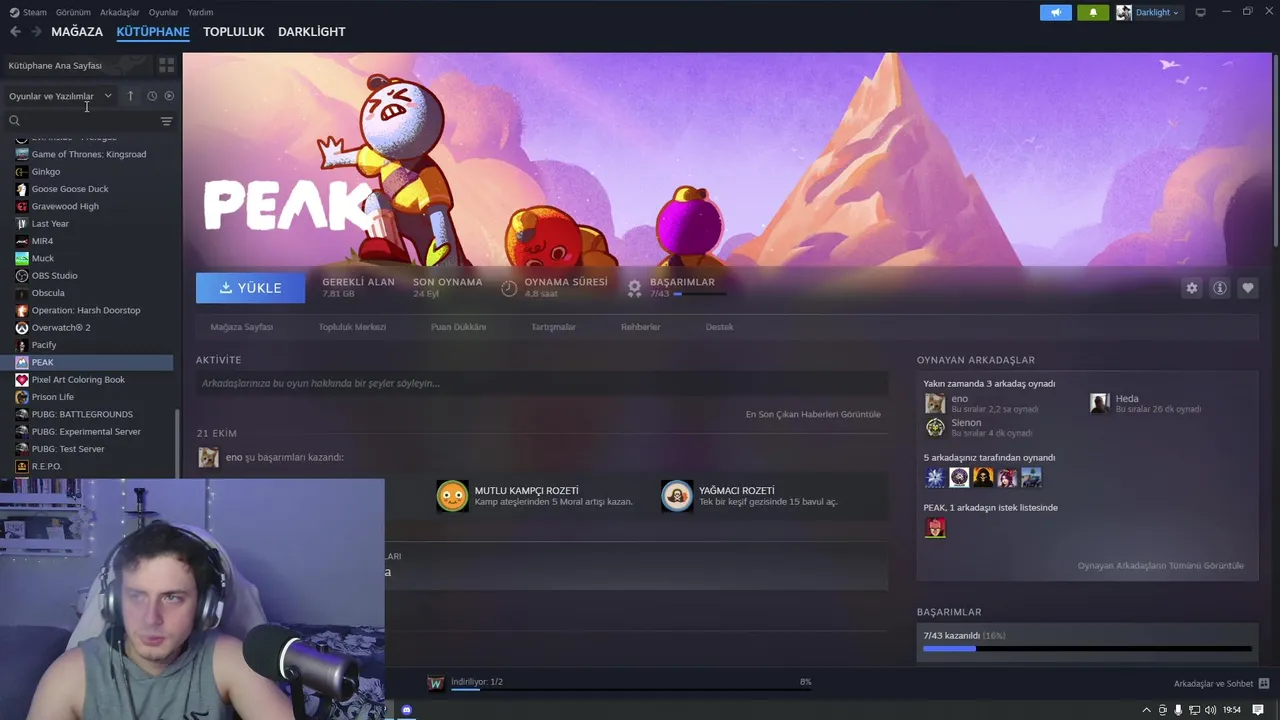Open friend eno's avatar
Image resolution: width=1280 pixels, height=720 pixels.
(935, 403)
